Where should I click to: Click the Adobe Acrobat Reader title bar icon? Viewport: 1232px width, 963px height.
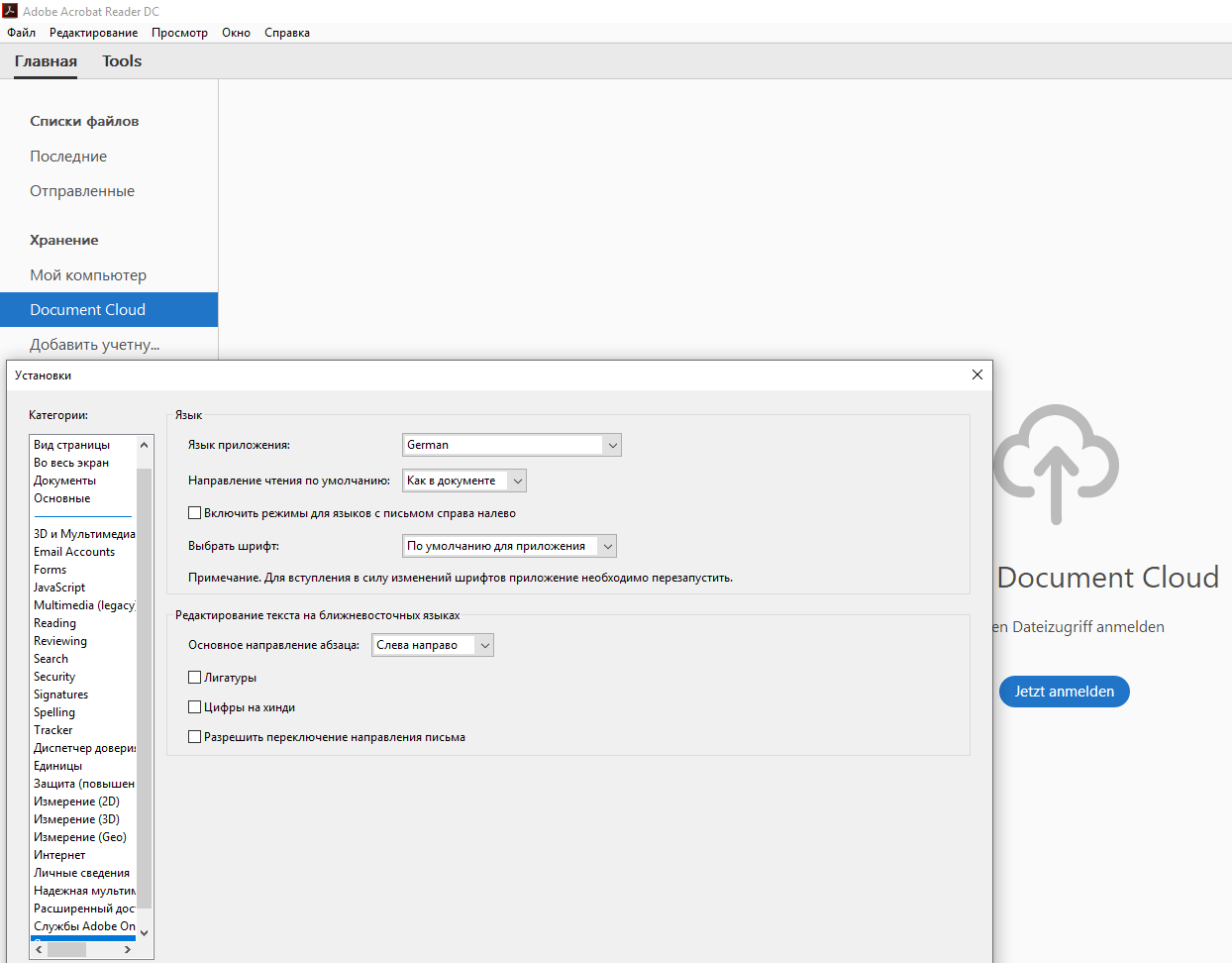10,11
